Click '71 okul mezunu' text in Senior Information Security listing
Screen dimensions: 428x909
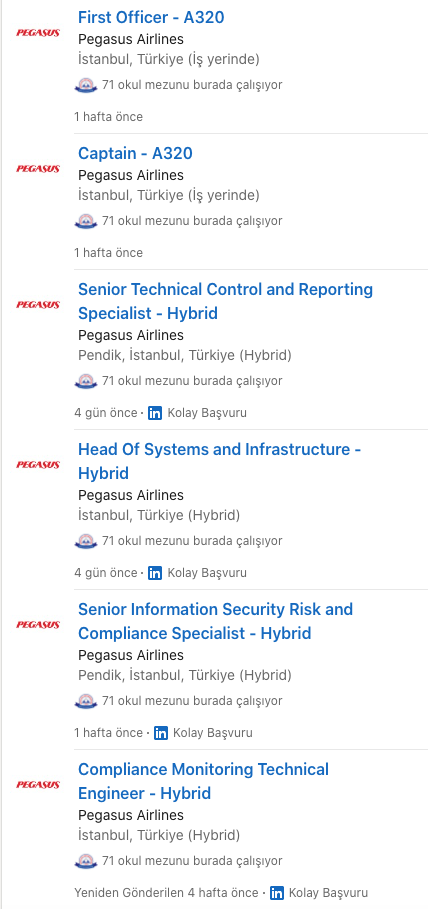[192, 702]
